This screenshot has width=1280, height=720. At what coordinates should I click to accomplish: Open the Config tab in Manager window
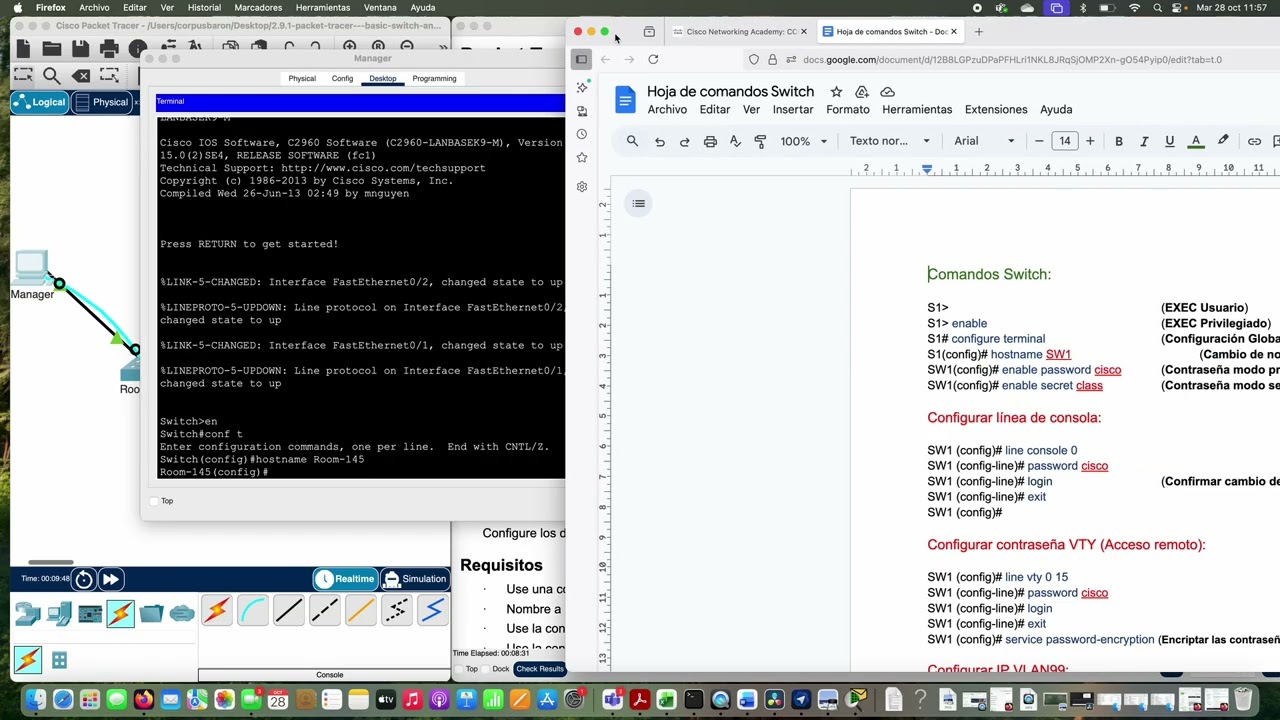(342, 78)
